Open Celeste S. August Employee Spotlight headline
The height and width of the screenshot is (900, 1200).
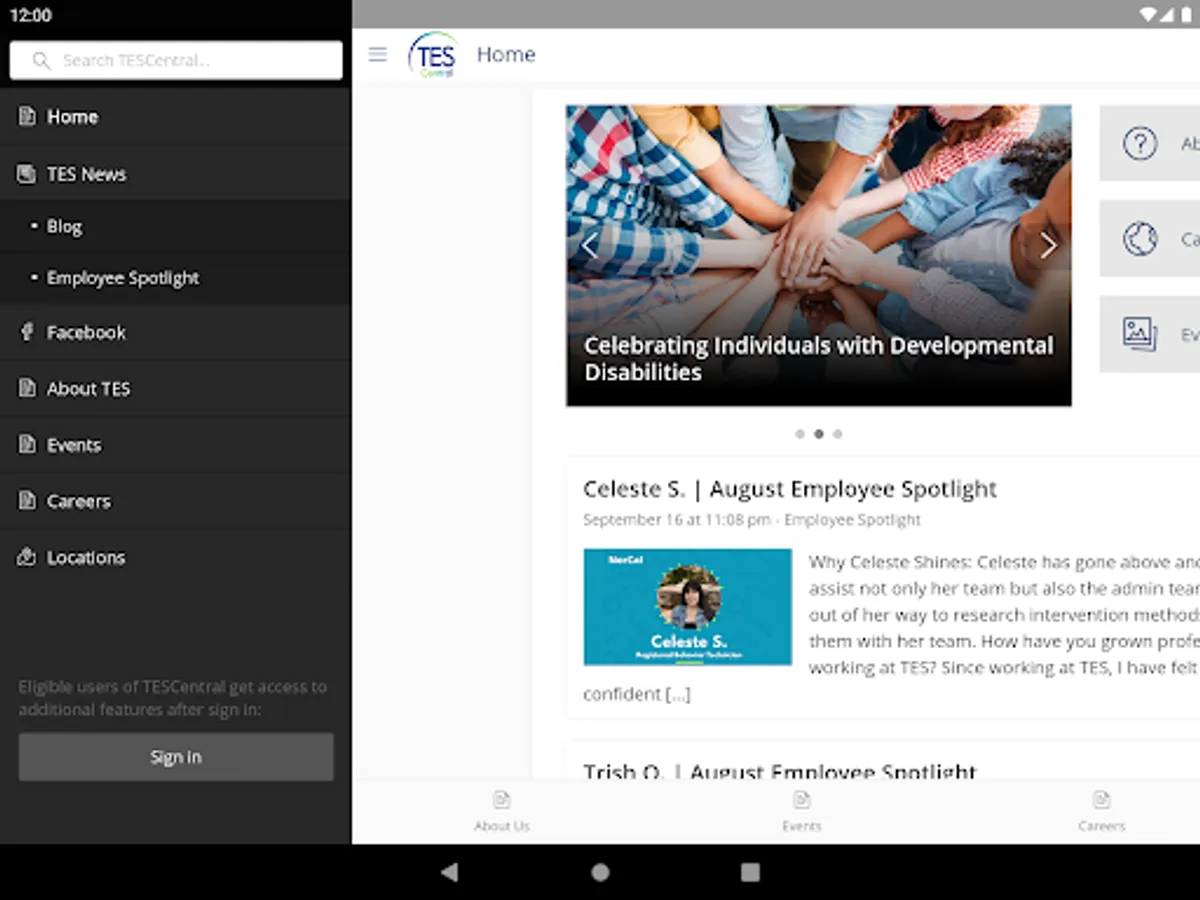790,489
